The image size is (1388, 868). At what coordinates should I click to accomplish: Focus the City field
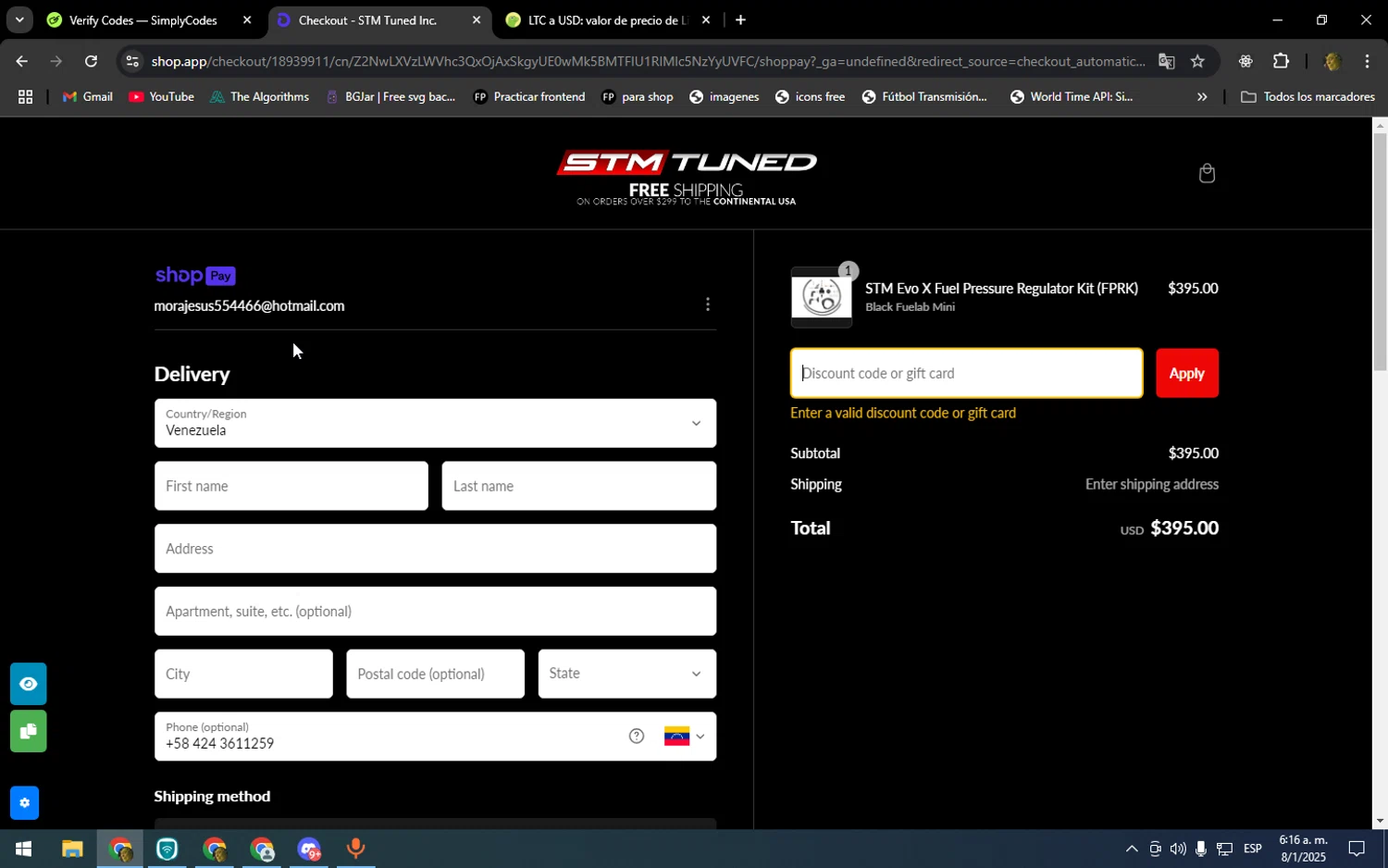243,674
